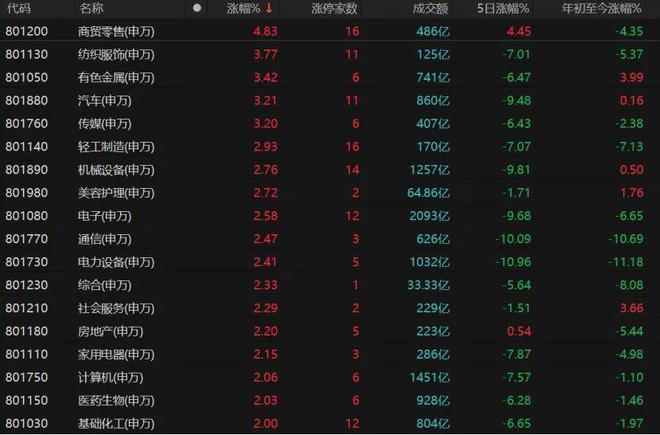Sort by 年初至今涨幅% column header
The image size is (660, 435).
601,8
